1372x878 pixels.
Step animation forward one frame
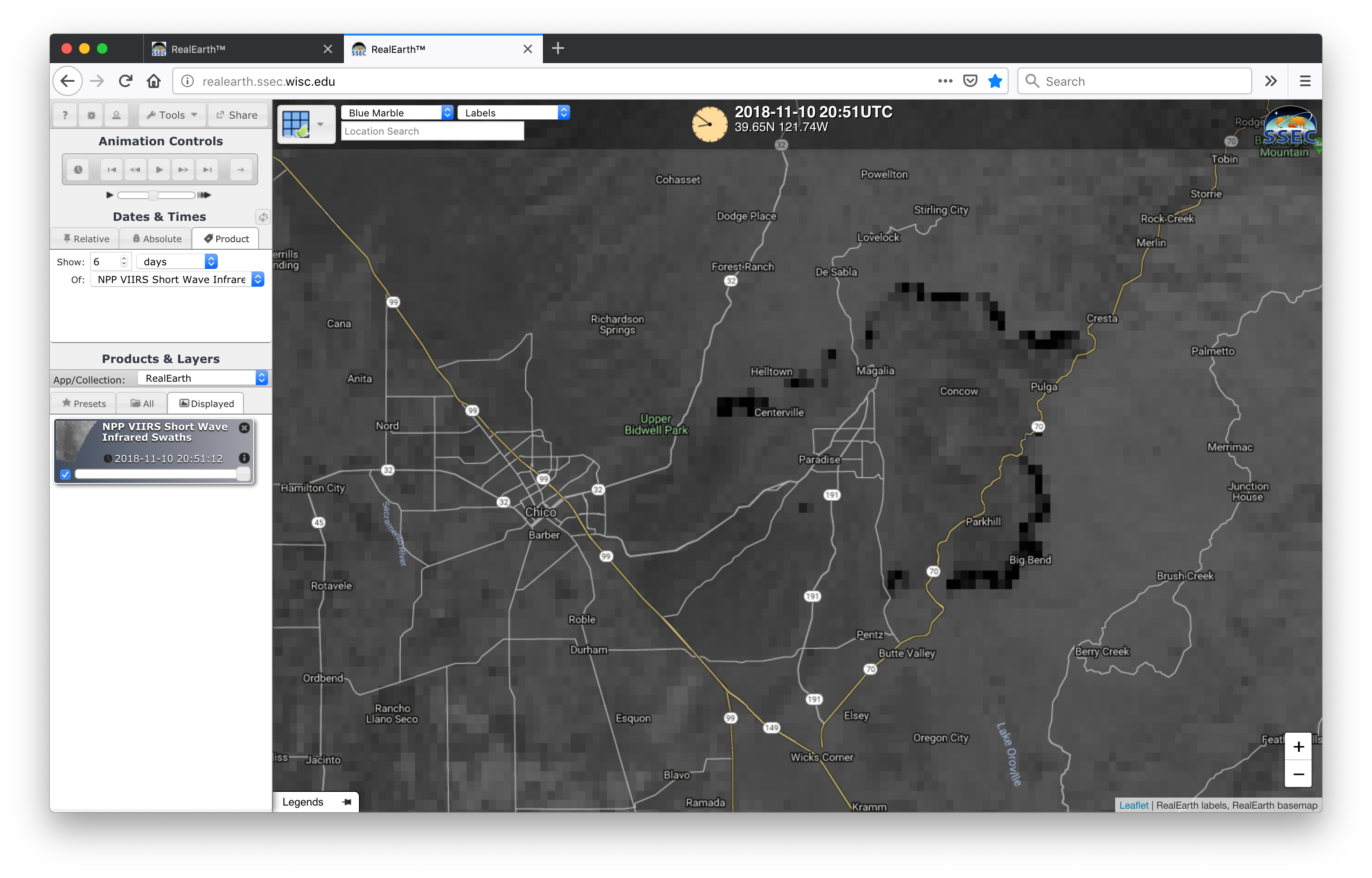(x=183, y=169)
